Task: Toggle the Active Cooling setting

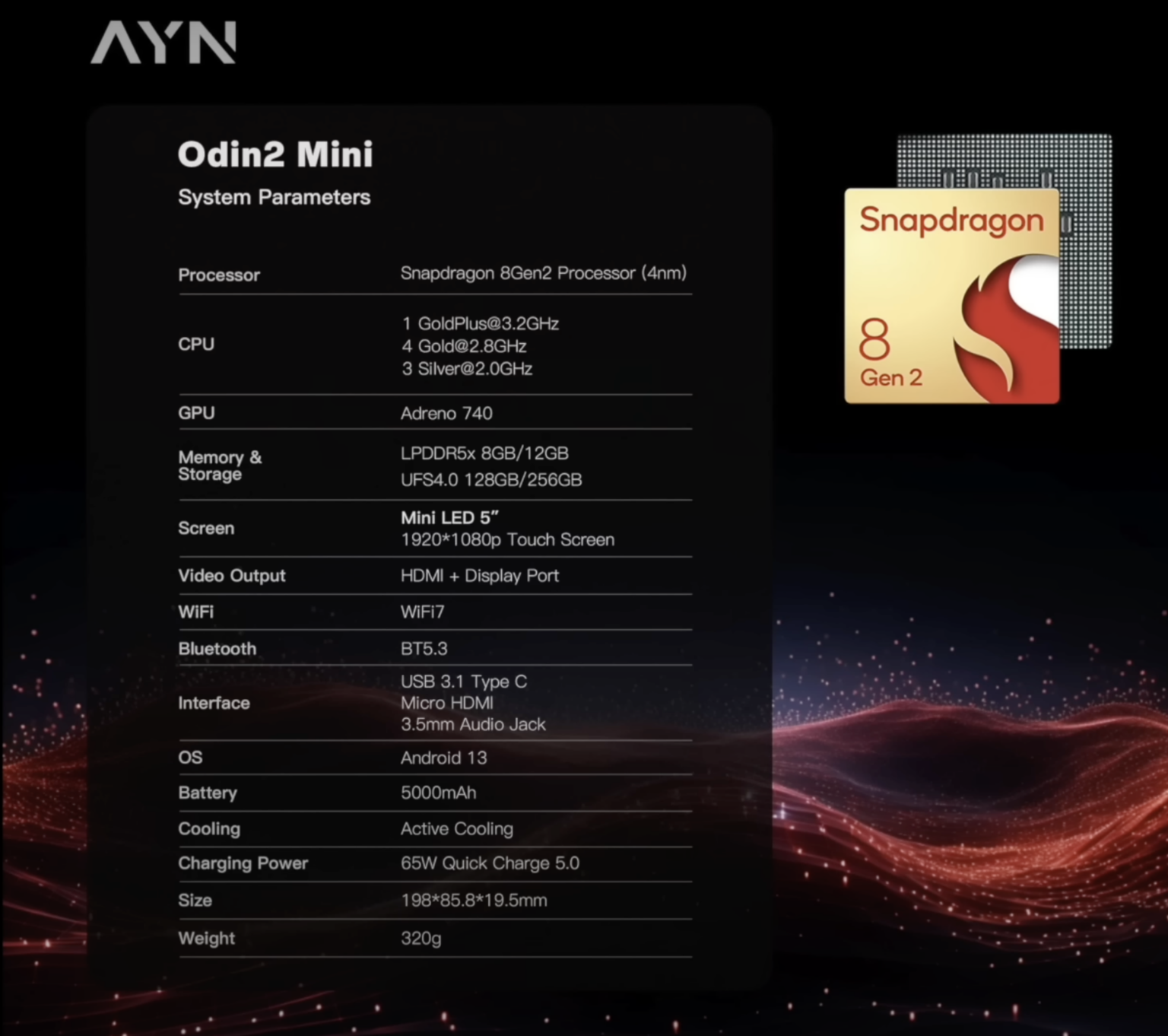Action: point(457,829)
